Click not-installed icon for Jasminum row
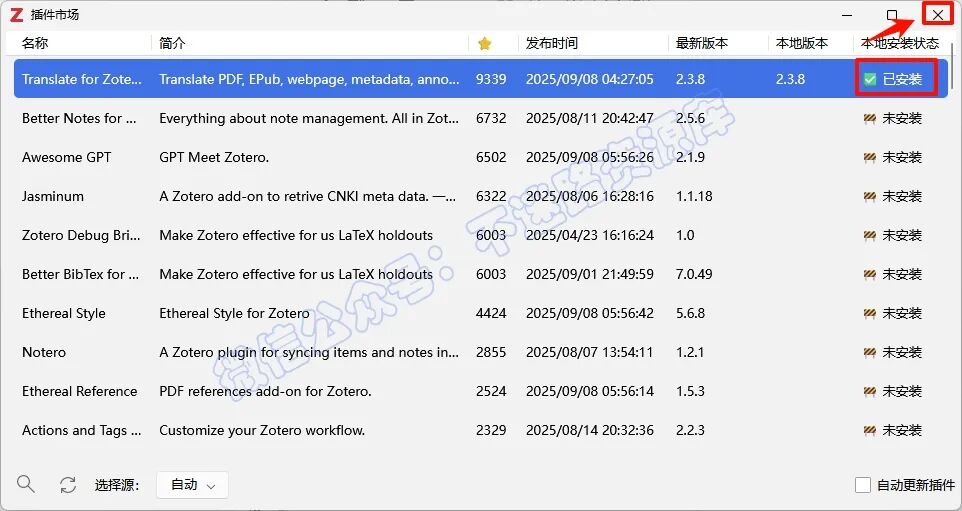This screenshot has width=962, height=511. coord(869,196)
